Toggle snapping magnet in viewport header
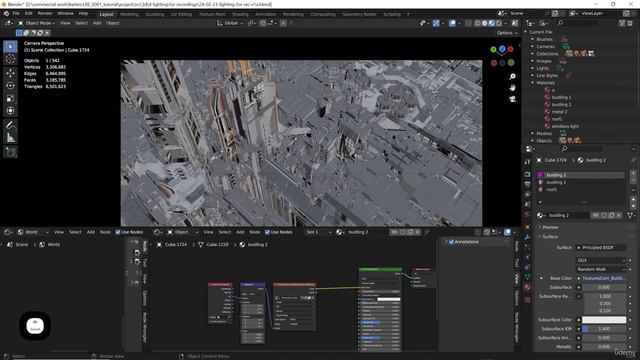 tap(263, 23)
